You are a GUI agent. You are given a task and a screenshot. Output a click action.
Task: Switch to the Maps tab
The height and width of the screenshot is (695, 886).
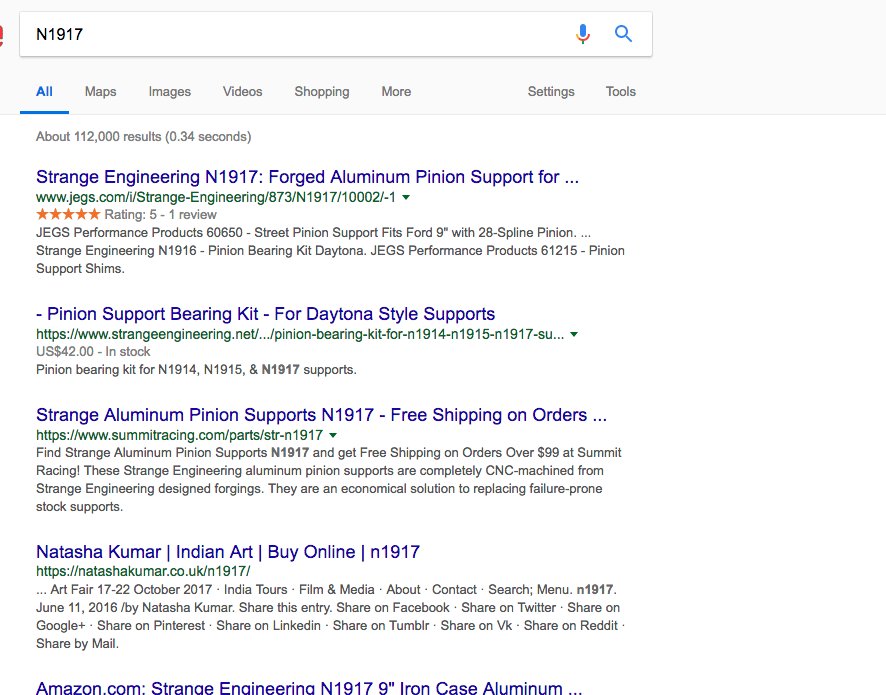coord(101,92)
